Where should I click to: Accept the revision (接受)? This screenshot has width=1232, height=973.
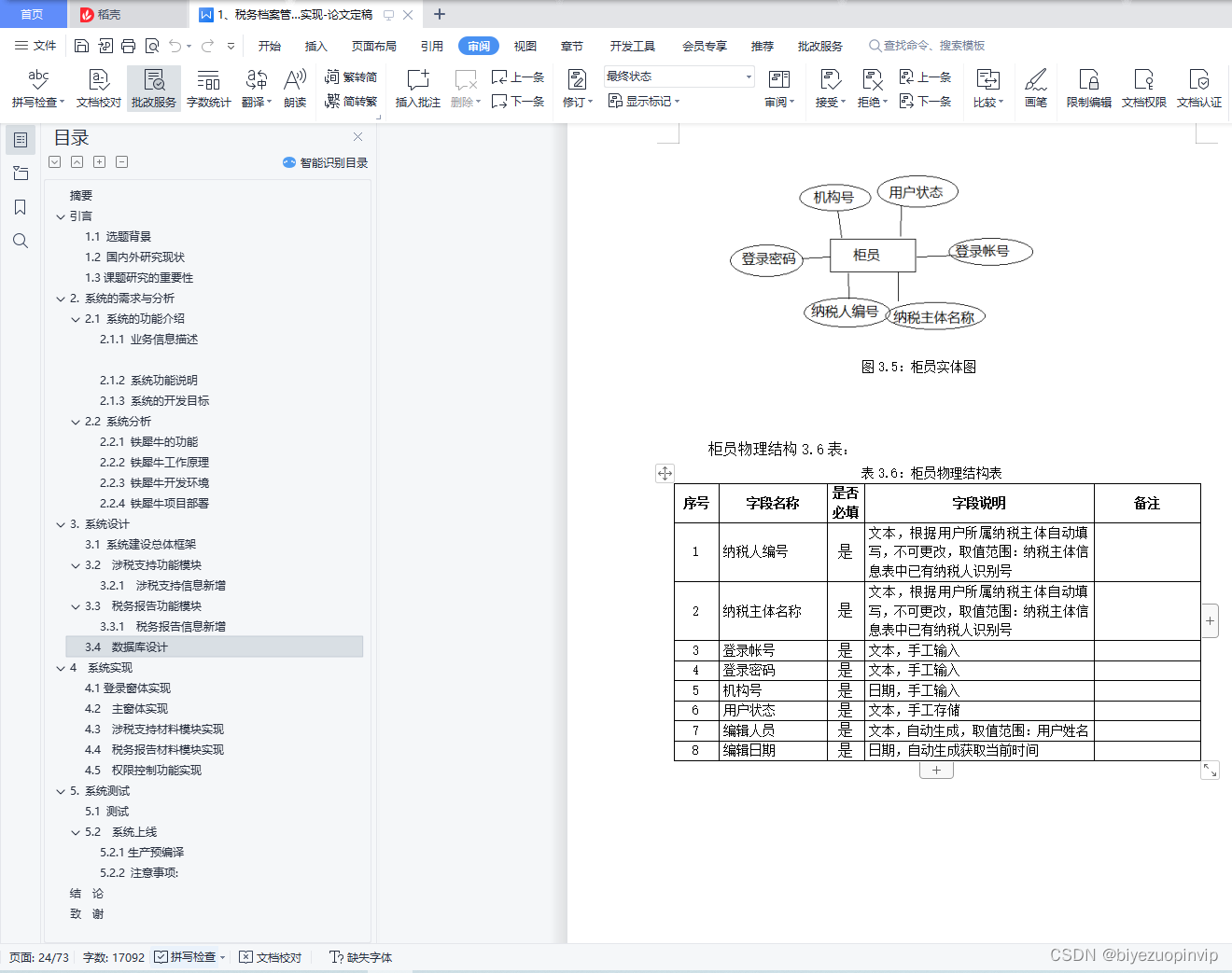click(x=830, y=89)
